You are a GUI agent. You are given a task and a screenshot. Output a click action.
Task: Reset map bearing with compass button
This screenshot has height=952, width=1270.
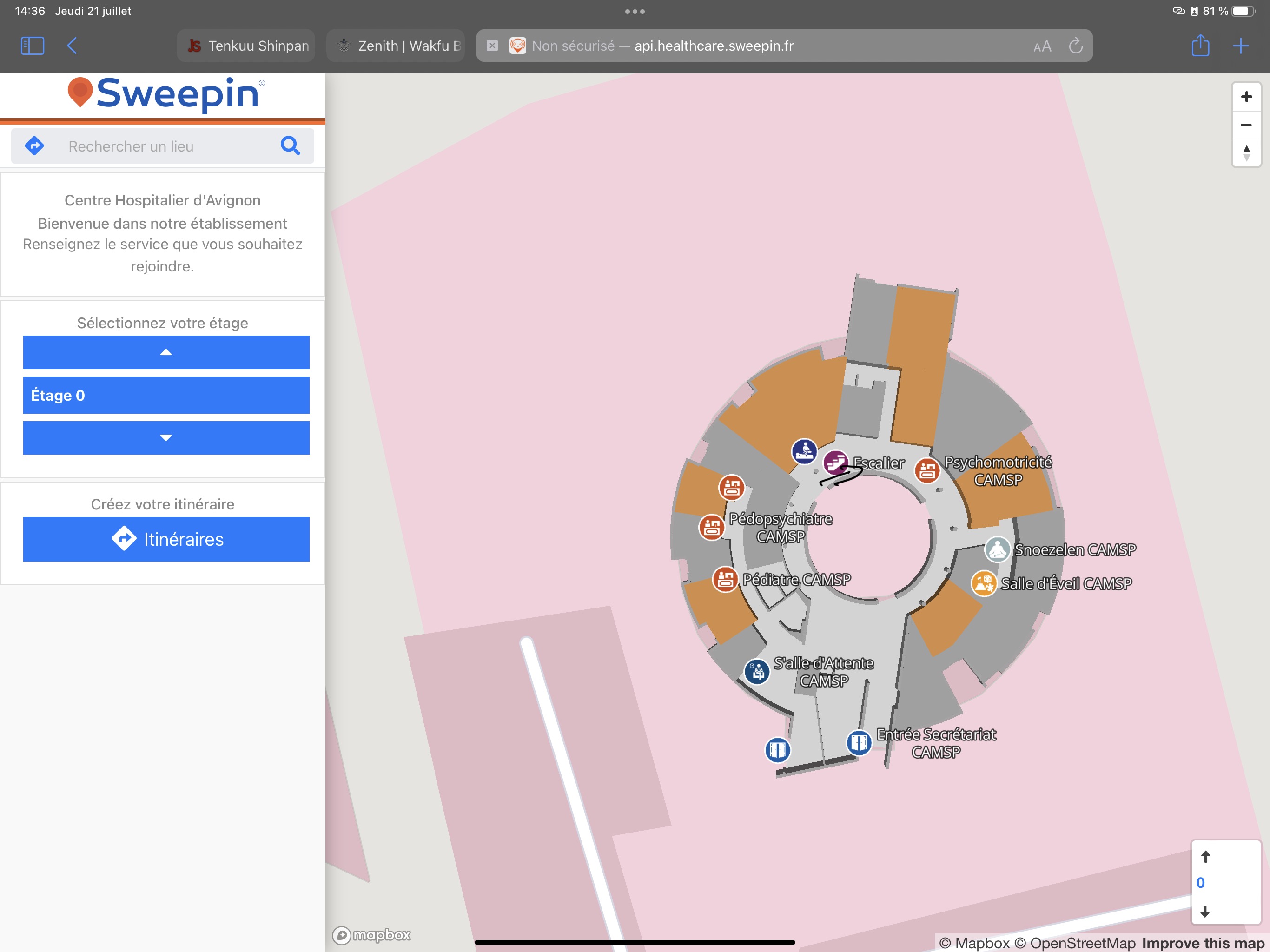(x=1246, y=153)
